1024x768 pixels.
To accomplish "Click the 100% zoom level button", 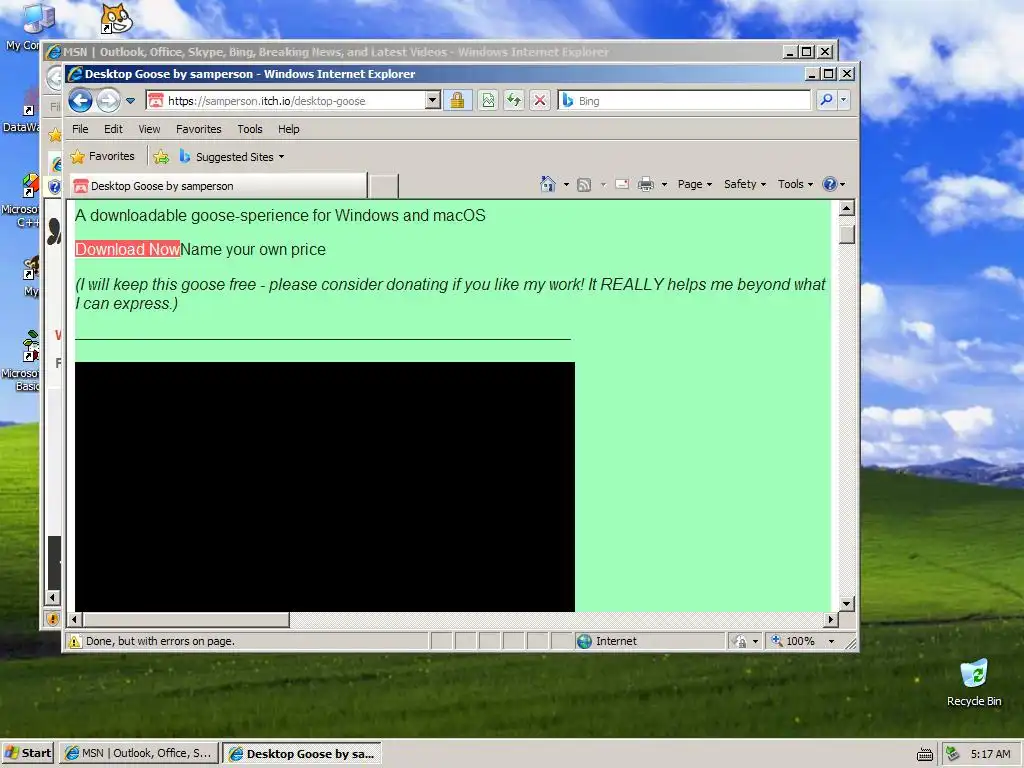I will coord(793,641).
